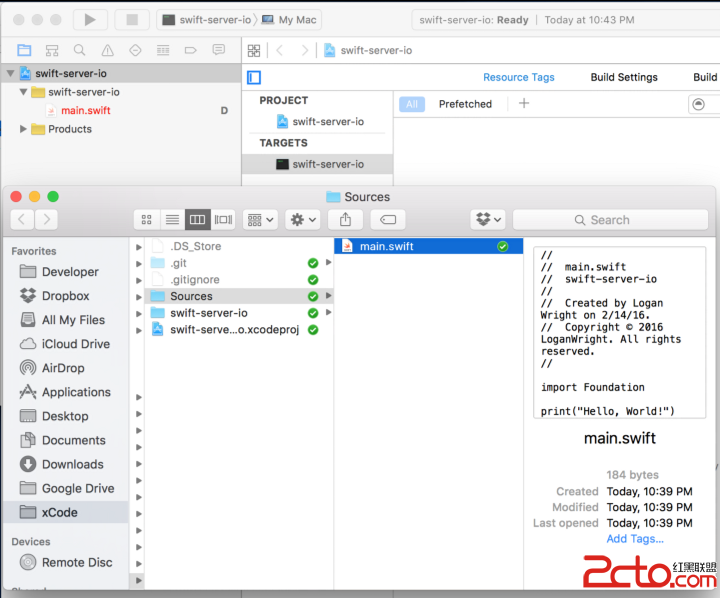Select the xcodeproj file in Finder
The image size is (720, 598).
pos(239,330)
